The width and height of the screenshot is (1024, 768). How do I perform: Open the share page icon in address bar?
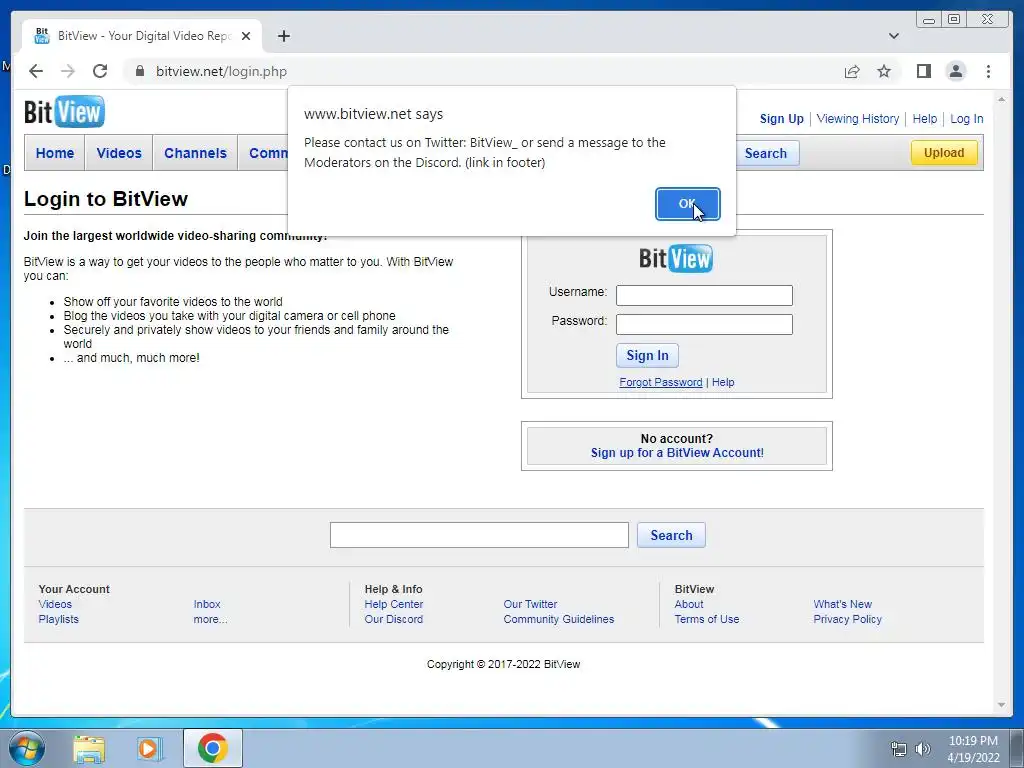pos(852,71)
